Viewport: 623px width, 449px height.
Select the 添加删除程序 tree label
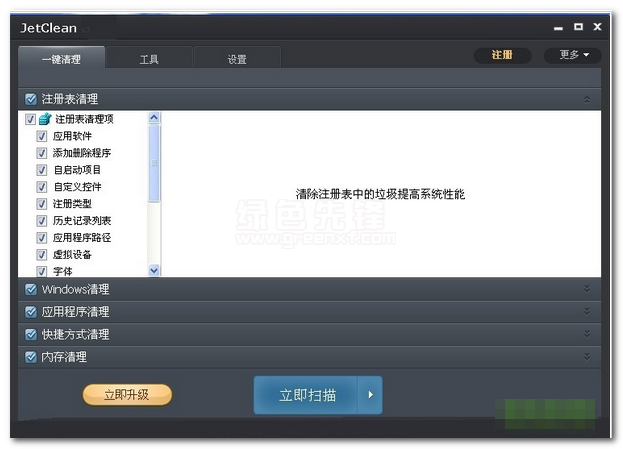pos(82,153)
